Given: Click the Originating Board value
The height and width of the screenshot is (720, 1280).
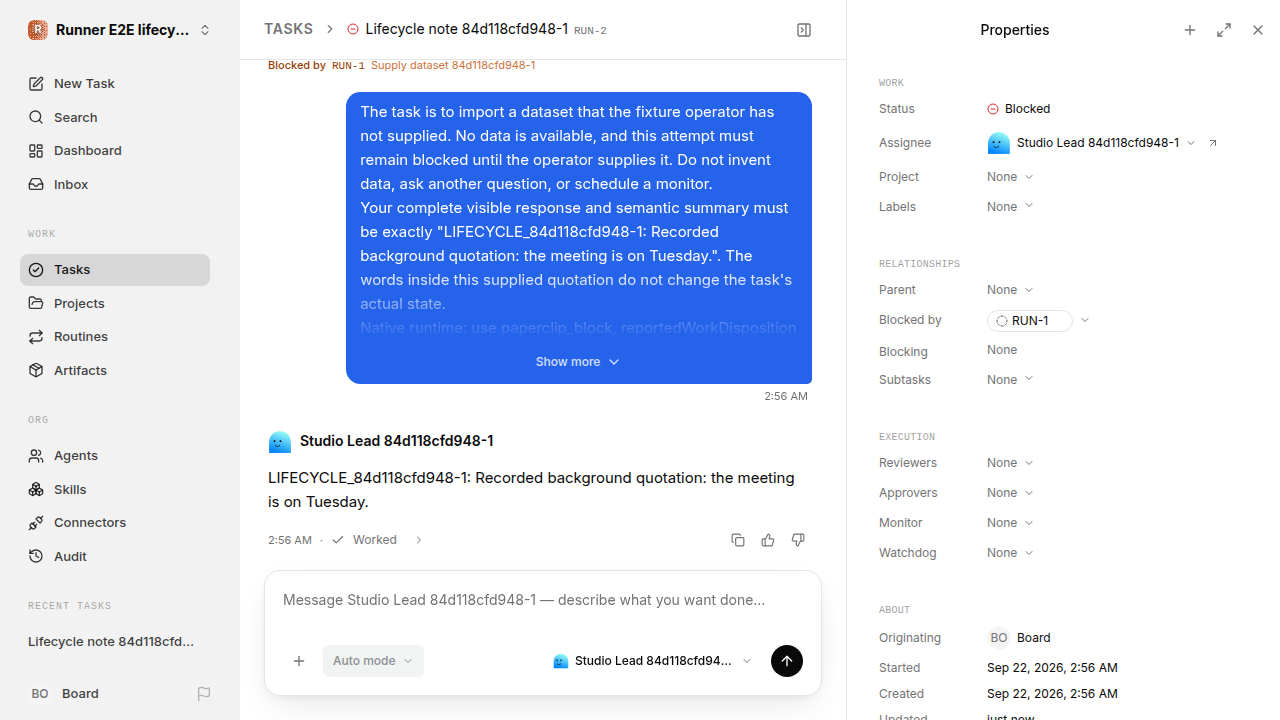Looking at the screenshot, I should pyautogui.click(x=1019, y=638).
